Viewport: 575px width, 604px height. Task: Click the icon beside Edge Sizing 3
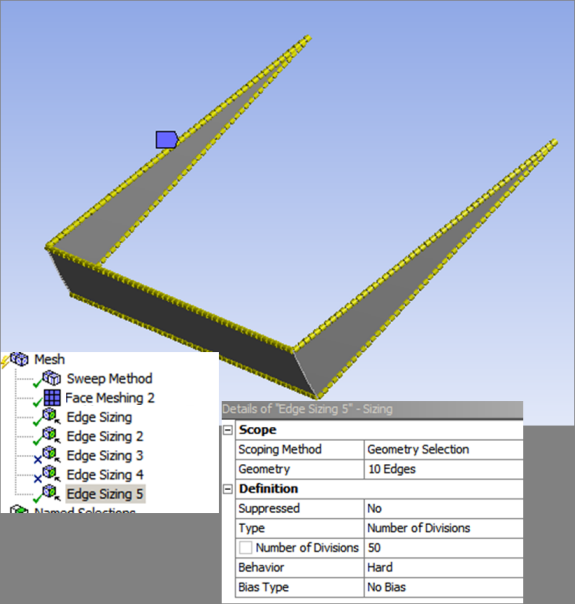52,455
